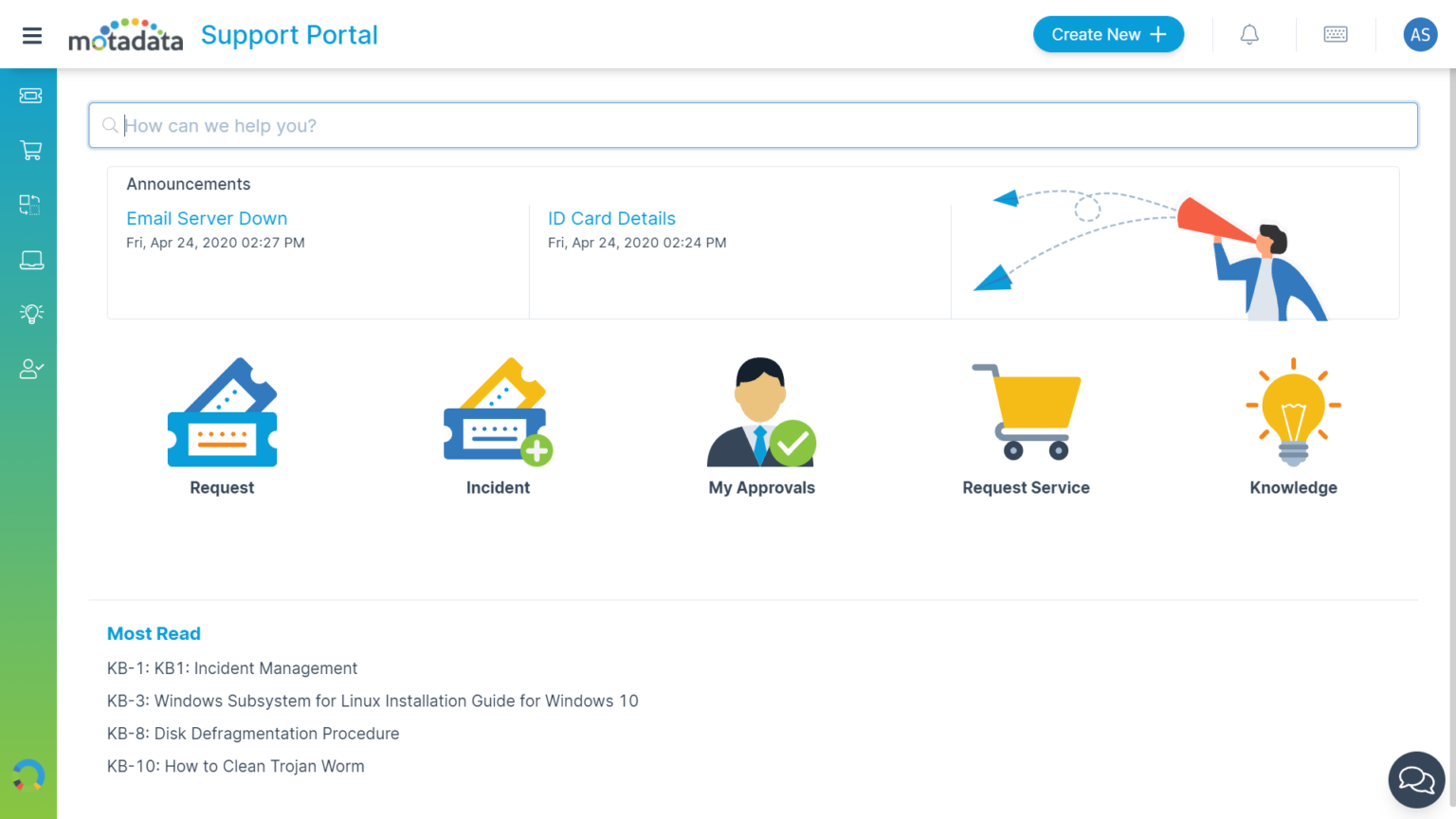Open the user approvals sidebar icon
This screenshot has width=1456, height=819.
click(30, 369)
